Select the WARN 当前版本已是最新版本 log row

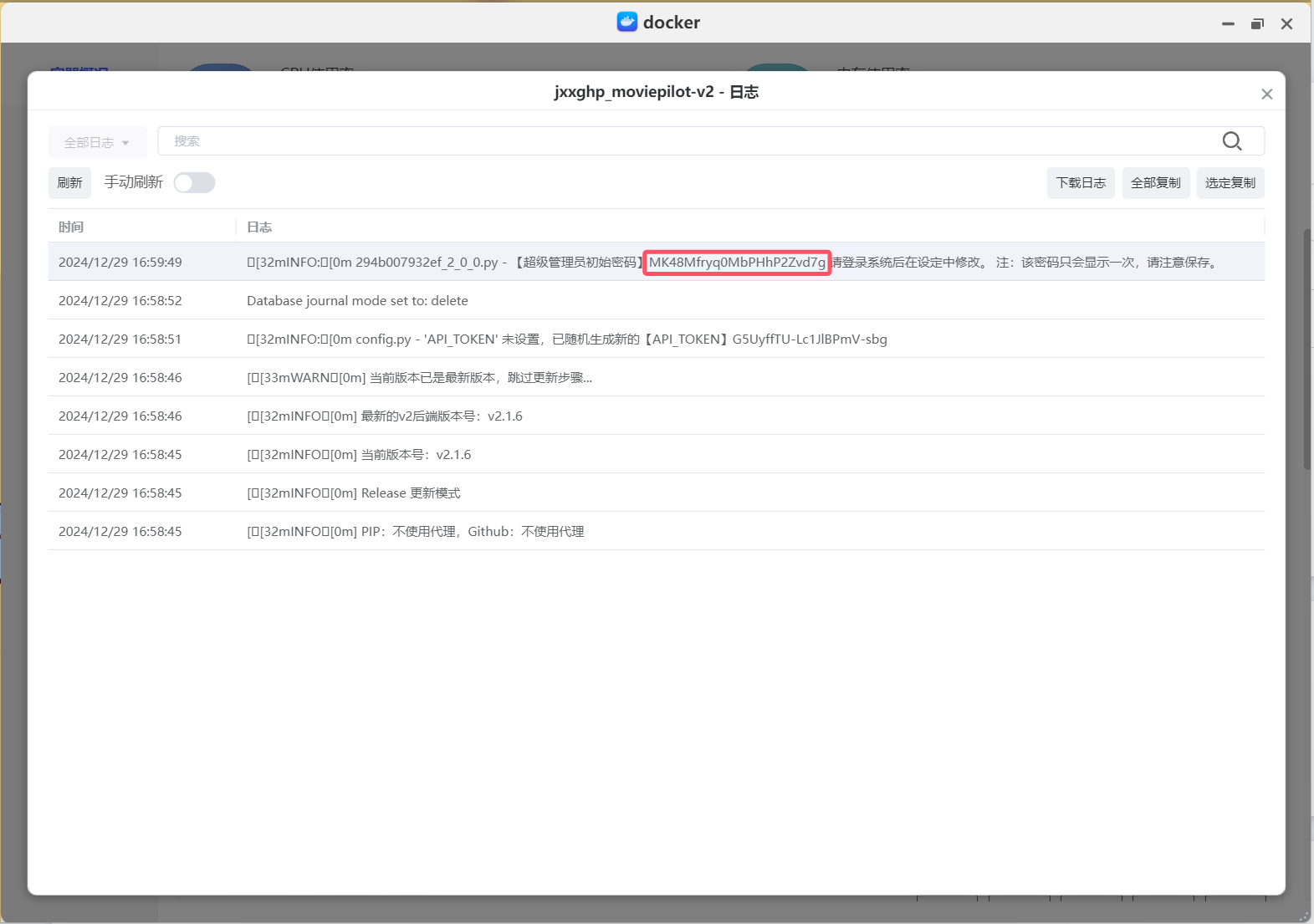click(656, 377)
